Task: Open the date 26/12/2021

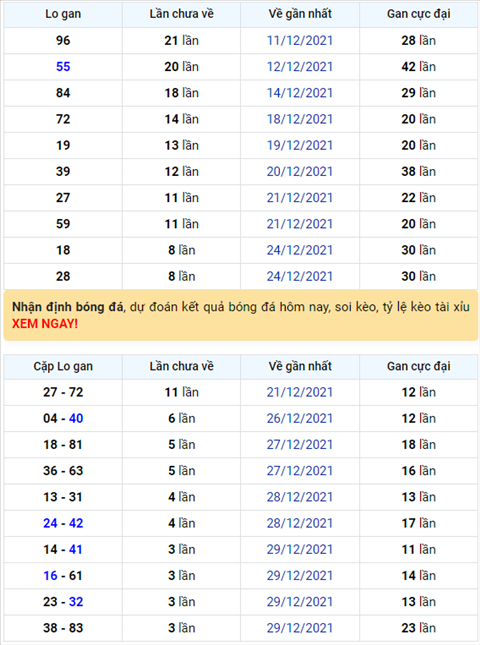Action: pyautogui.click(x=300, y=418)
